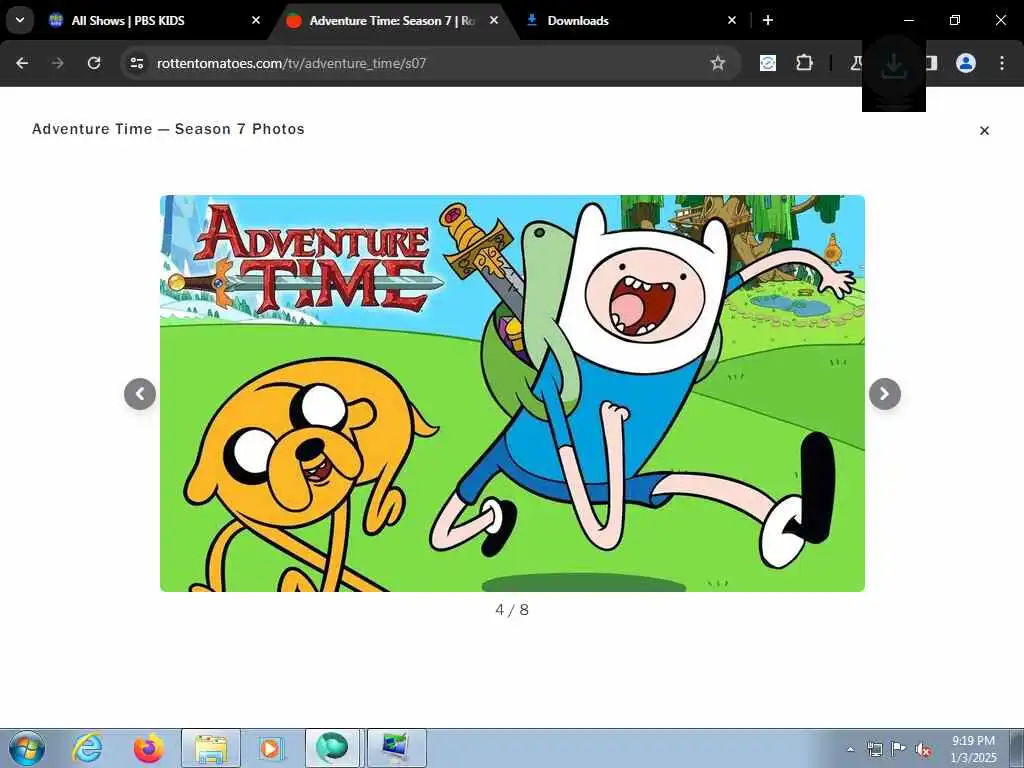Viewport: 1024px width, 768px height.
Task: Show hidden system tray icons
Action: pyautogui.click(x=850, y=749)
